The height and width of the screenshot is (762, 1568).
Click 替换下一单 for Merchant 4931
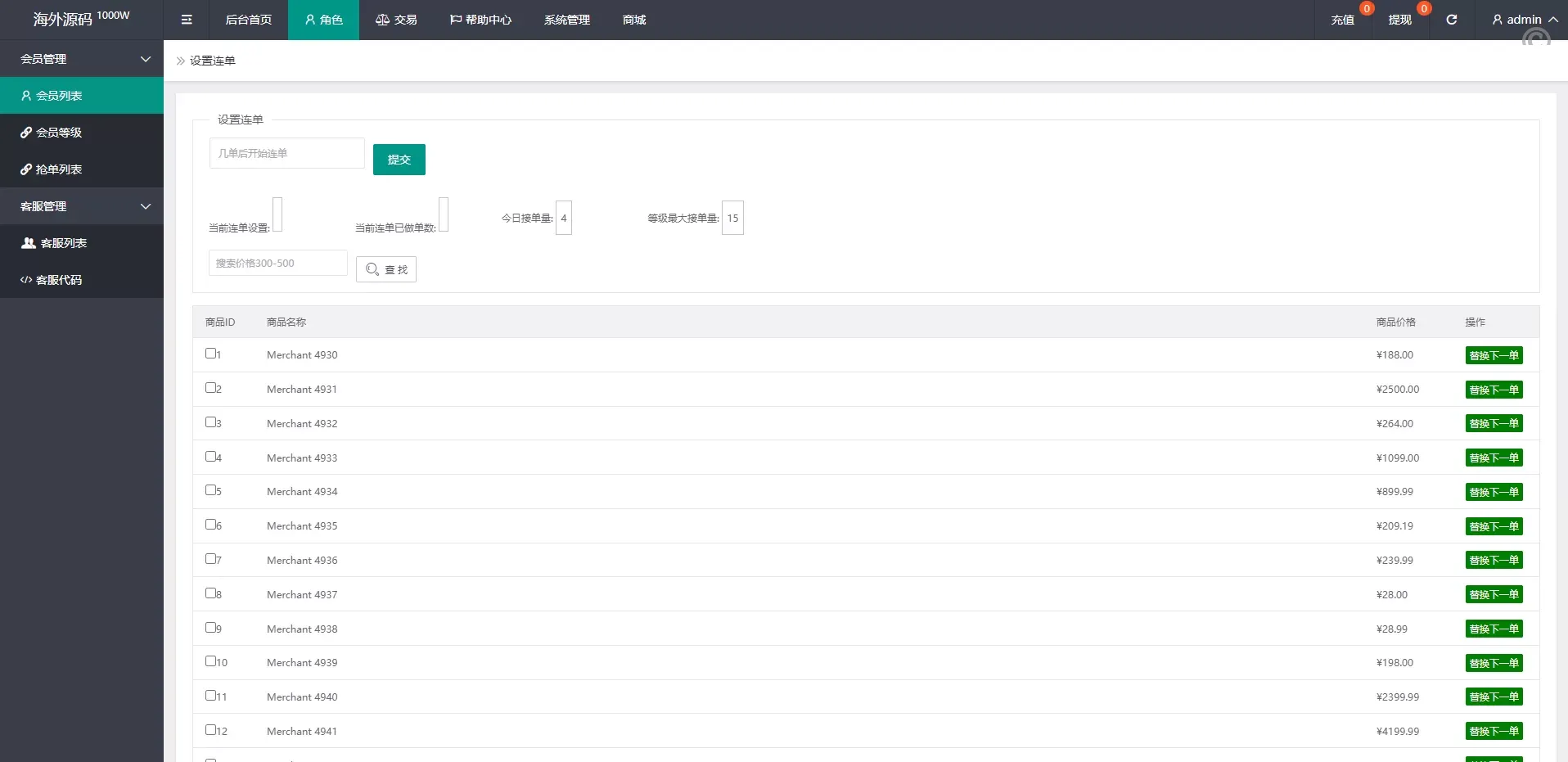1494,390
